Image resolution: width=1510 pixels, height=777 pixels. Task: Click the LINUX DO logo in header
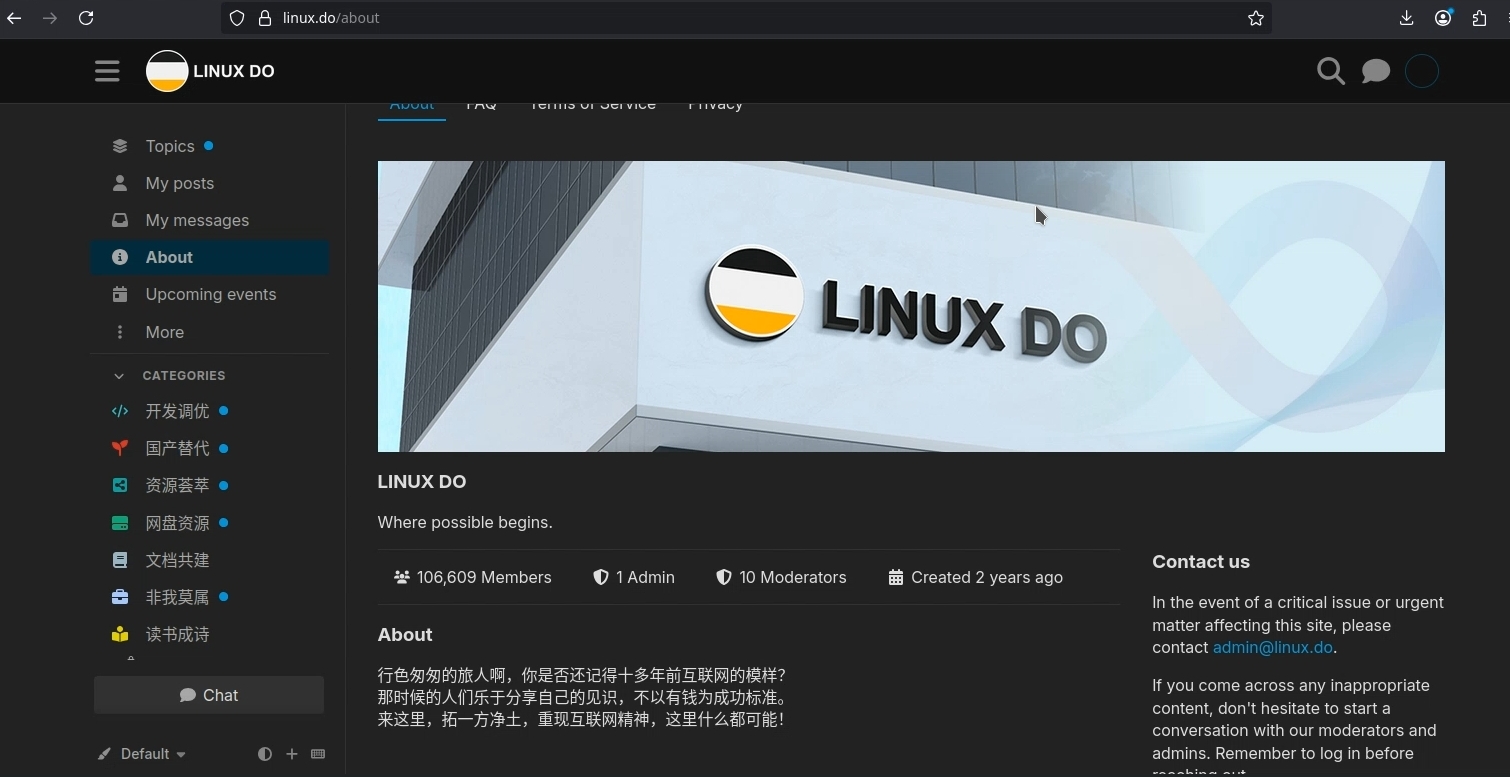[211, 71]
